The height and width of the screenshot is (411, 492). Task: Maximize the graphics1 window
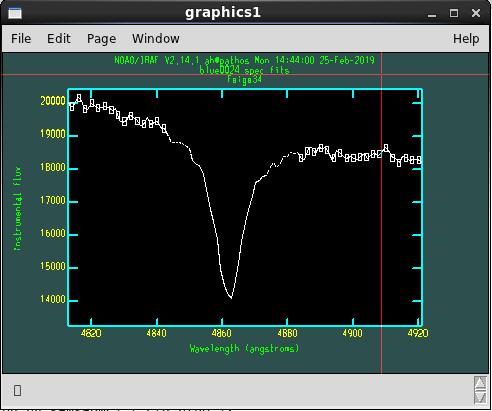point(454,13)
